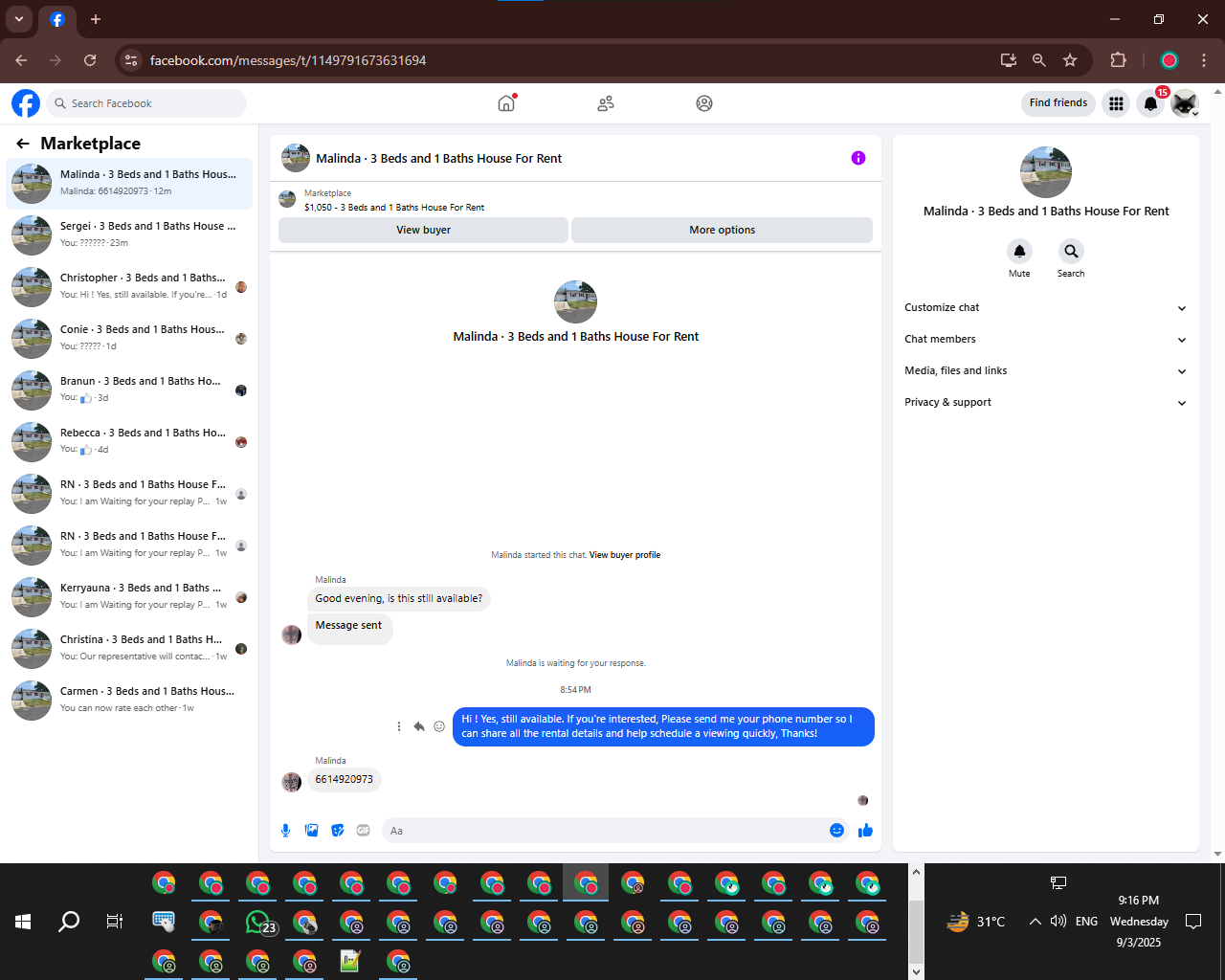Open Branun conversation in the list

coord(129,390)
